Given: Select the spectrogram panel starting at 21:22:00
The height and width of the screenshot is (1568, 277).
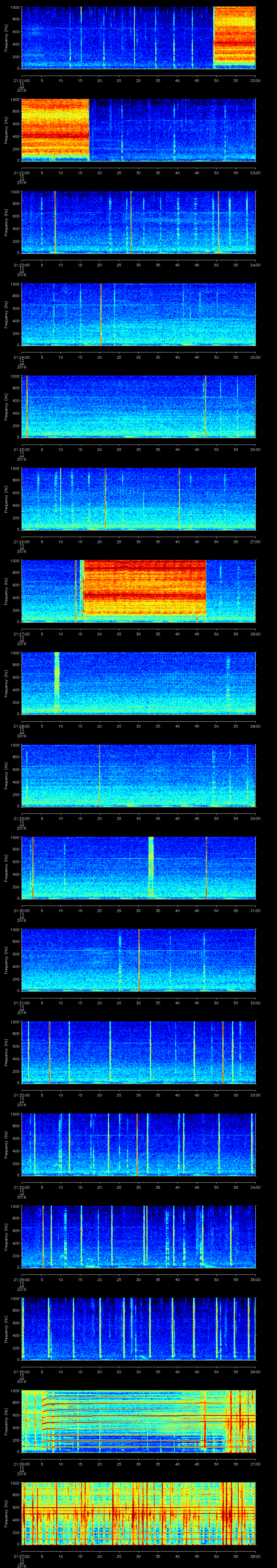Looking at the screenshot, I should point(138,130).
